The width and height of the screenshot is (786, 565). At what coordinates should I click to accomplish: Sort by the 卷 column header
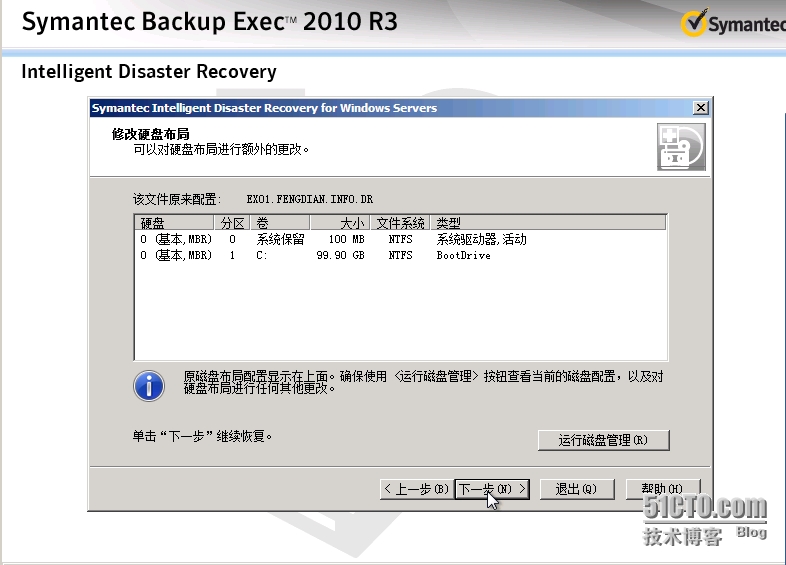(x=280, y=223)
